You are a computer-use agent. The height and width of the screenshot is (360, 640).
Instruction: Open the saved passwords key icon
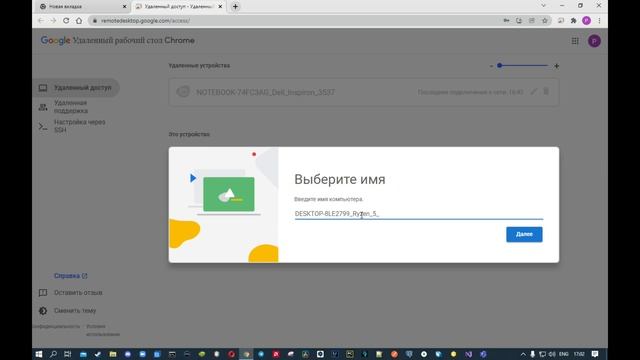pos(506,20)
